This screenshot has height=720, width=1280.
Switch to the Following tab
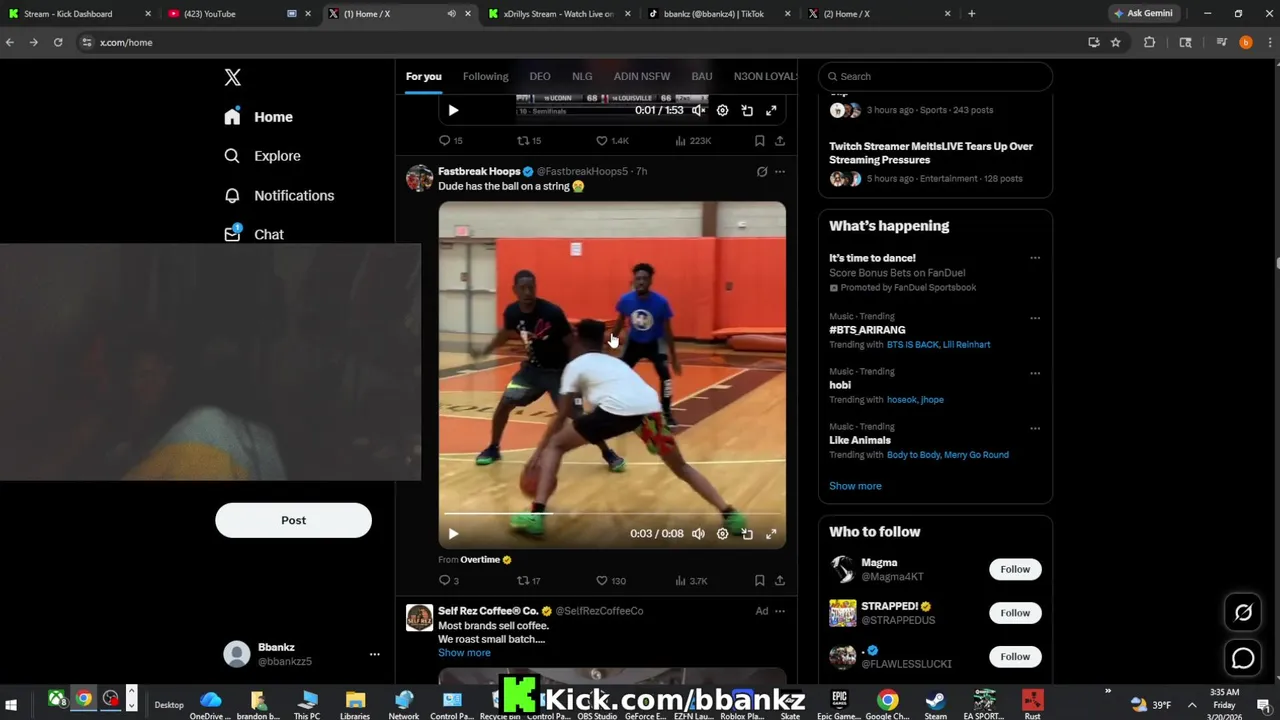click(485, 76)
